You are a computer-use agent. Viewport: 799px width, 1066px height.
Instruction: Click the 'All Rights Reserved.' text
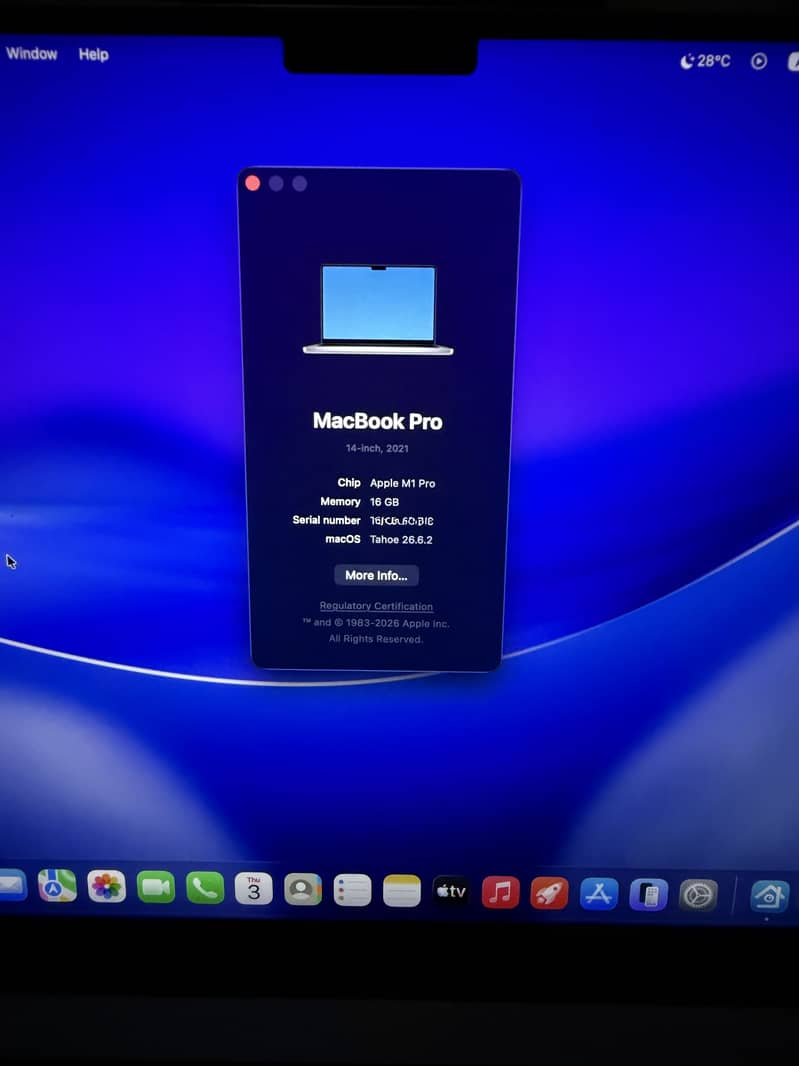click(375, 639)
